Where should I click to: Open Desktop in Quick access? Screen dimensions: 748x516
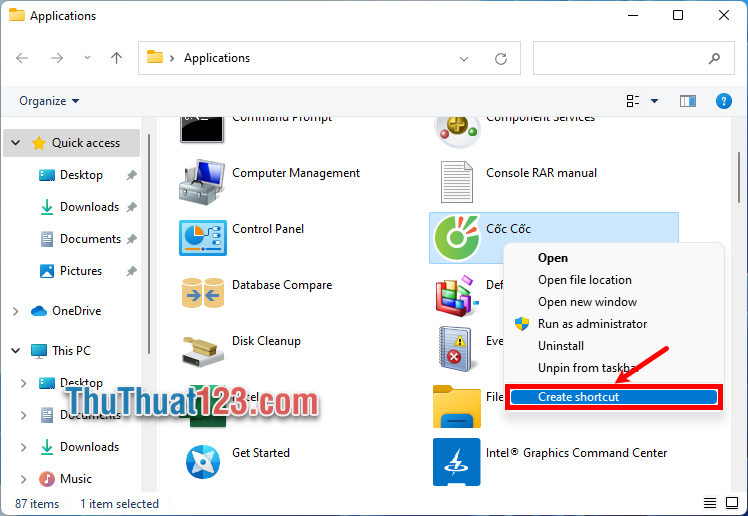tap(81, 175)
